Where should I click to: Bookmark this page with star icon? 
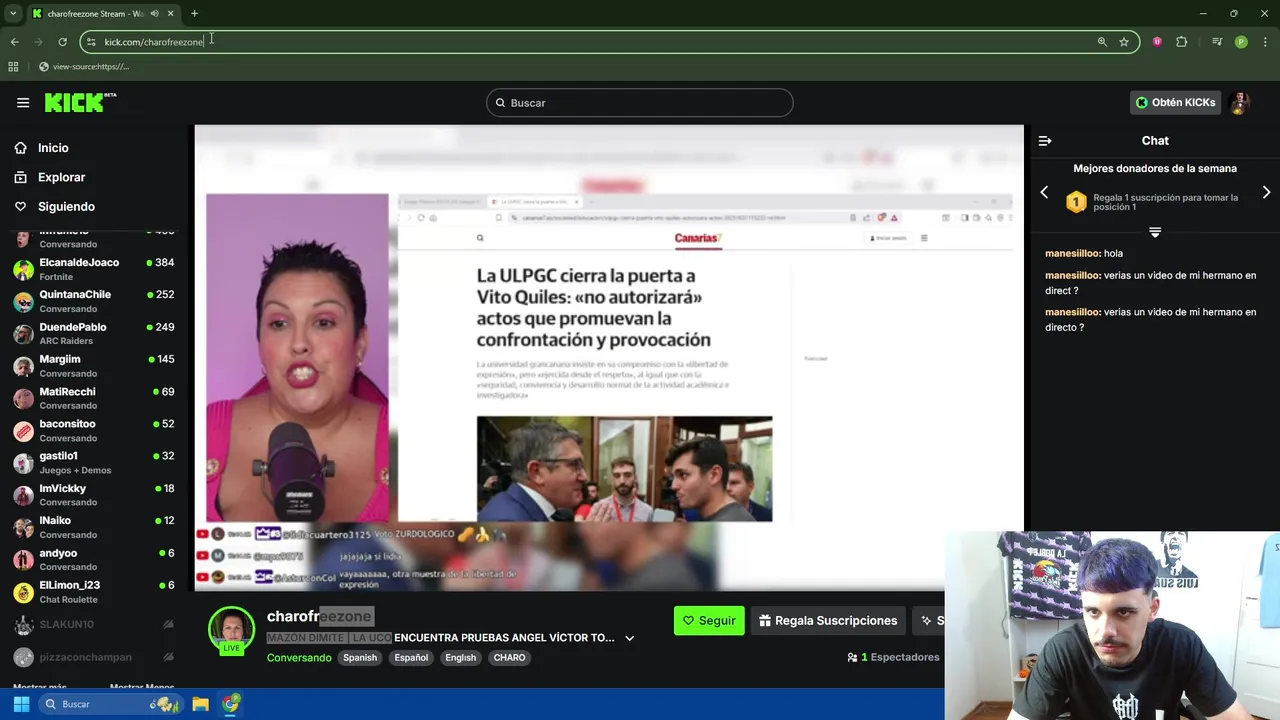tap(1124, 42)
